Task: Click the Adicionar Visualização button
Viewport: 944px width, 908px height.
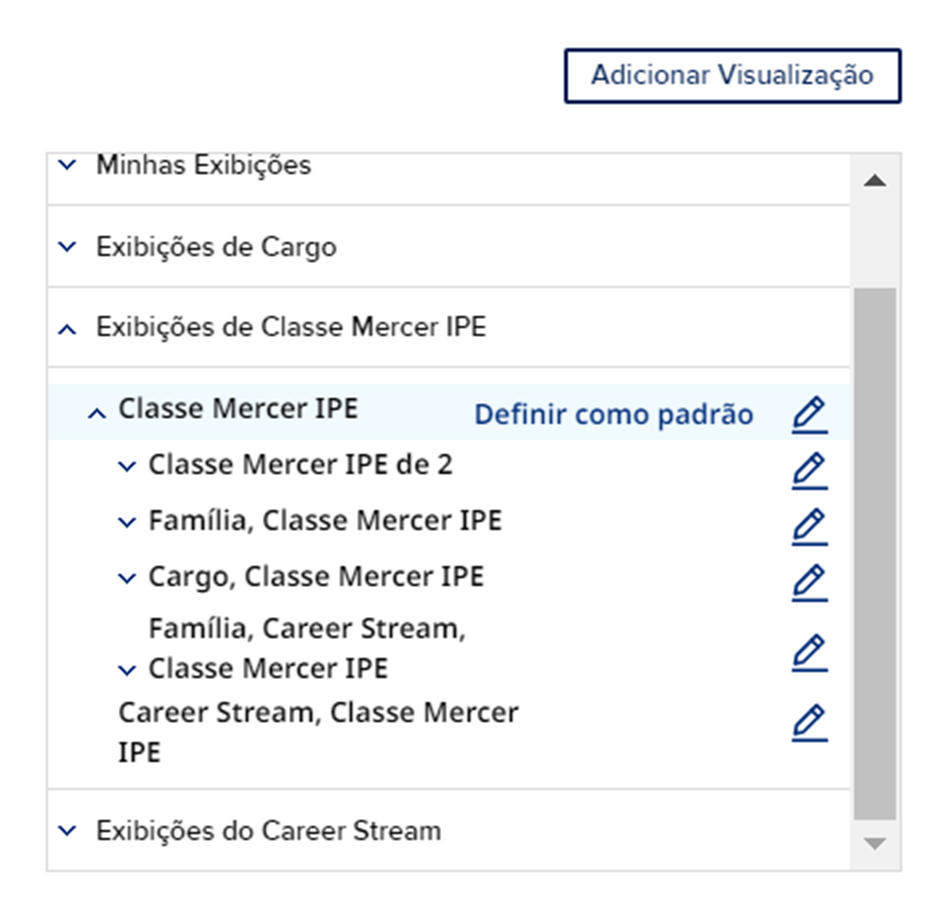Action: point(732,76)
